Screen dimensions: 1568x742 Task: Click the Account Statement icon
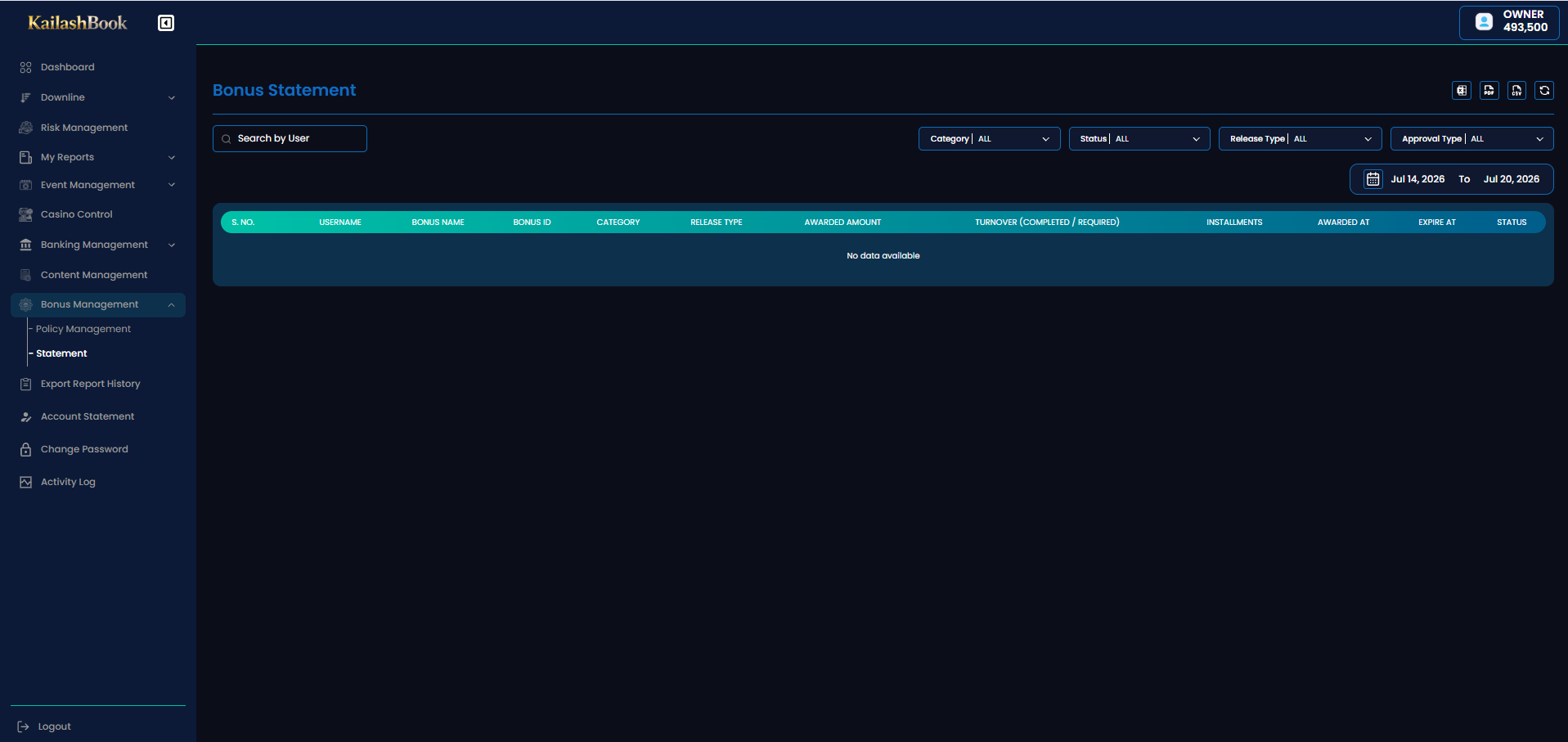coord(25,416)
